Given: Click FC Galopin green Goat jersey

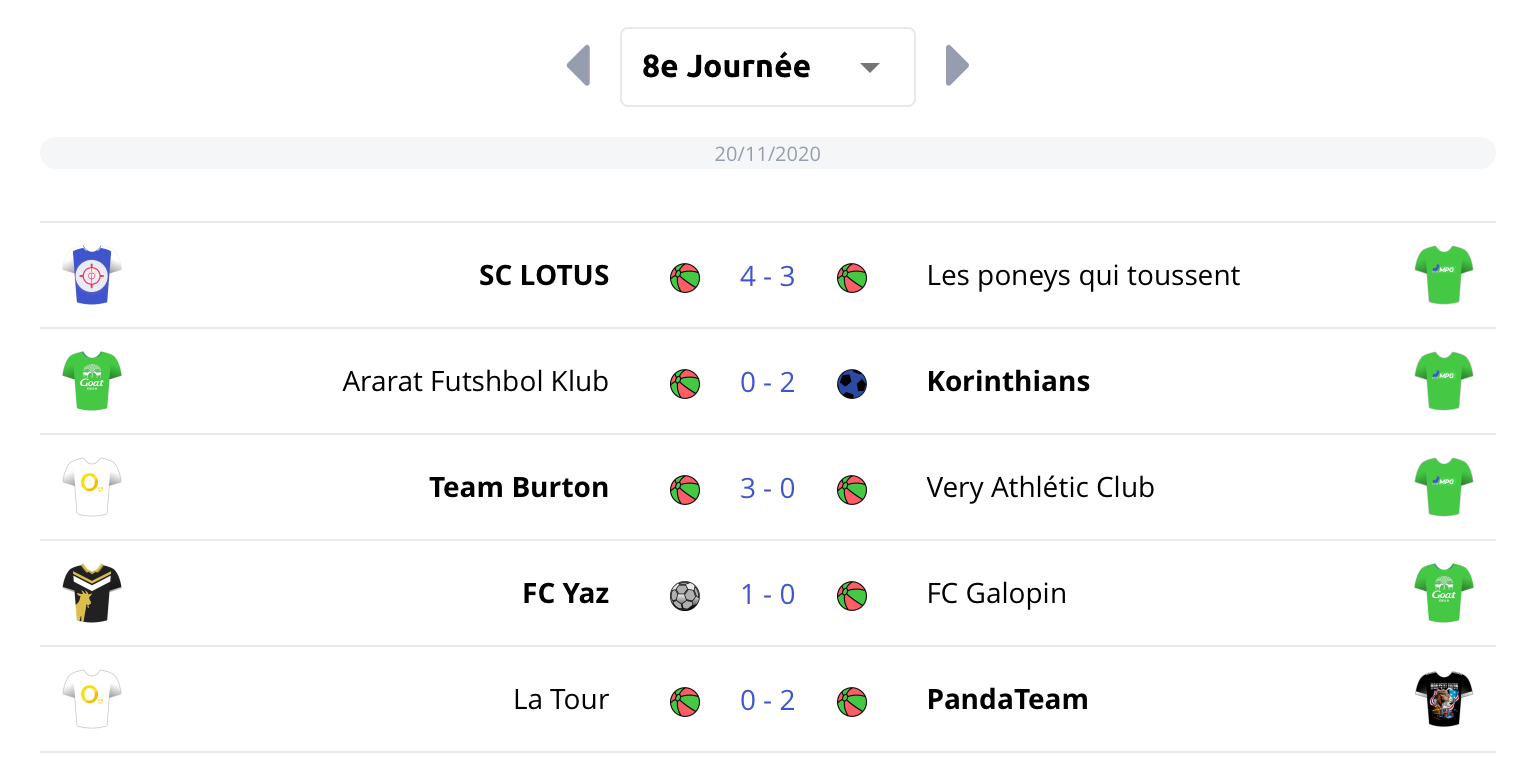Looking at the screenshot, I should (x=1443, y=593).
